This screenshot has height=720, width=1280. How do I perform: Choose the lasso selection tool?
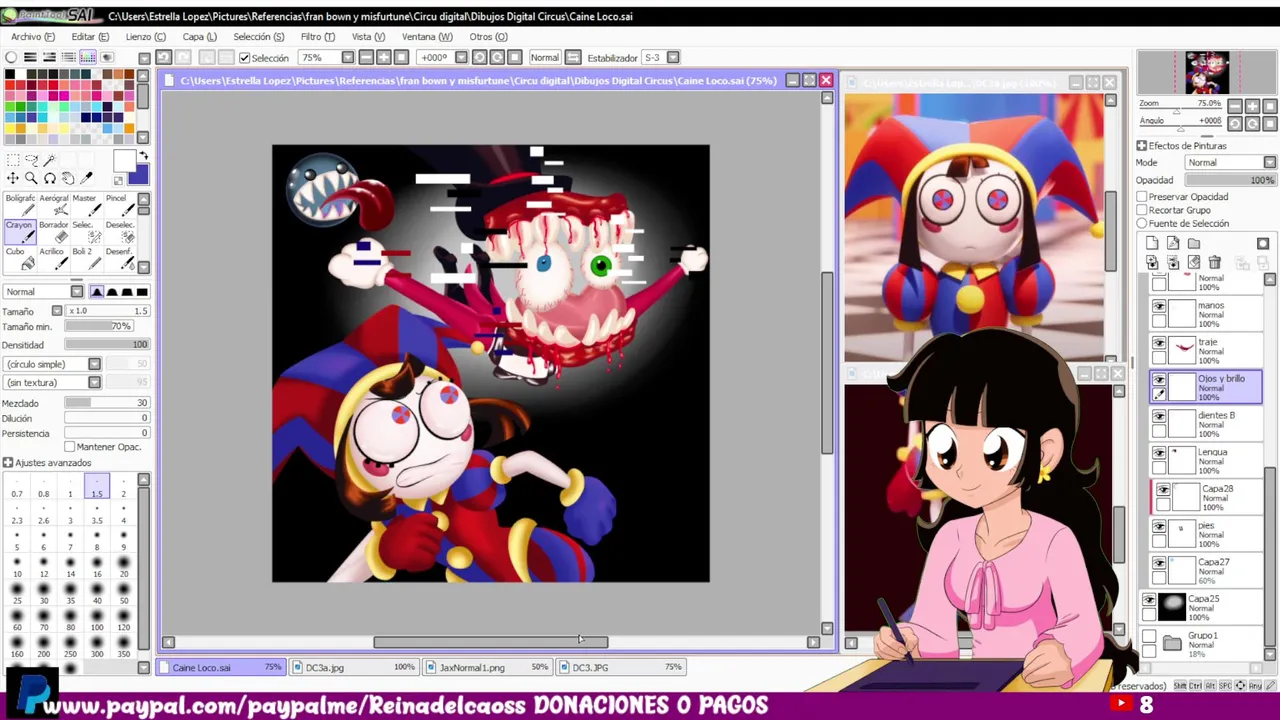click(31, 160)
